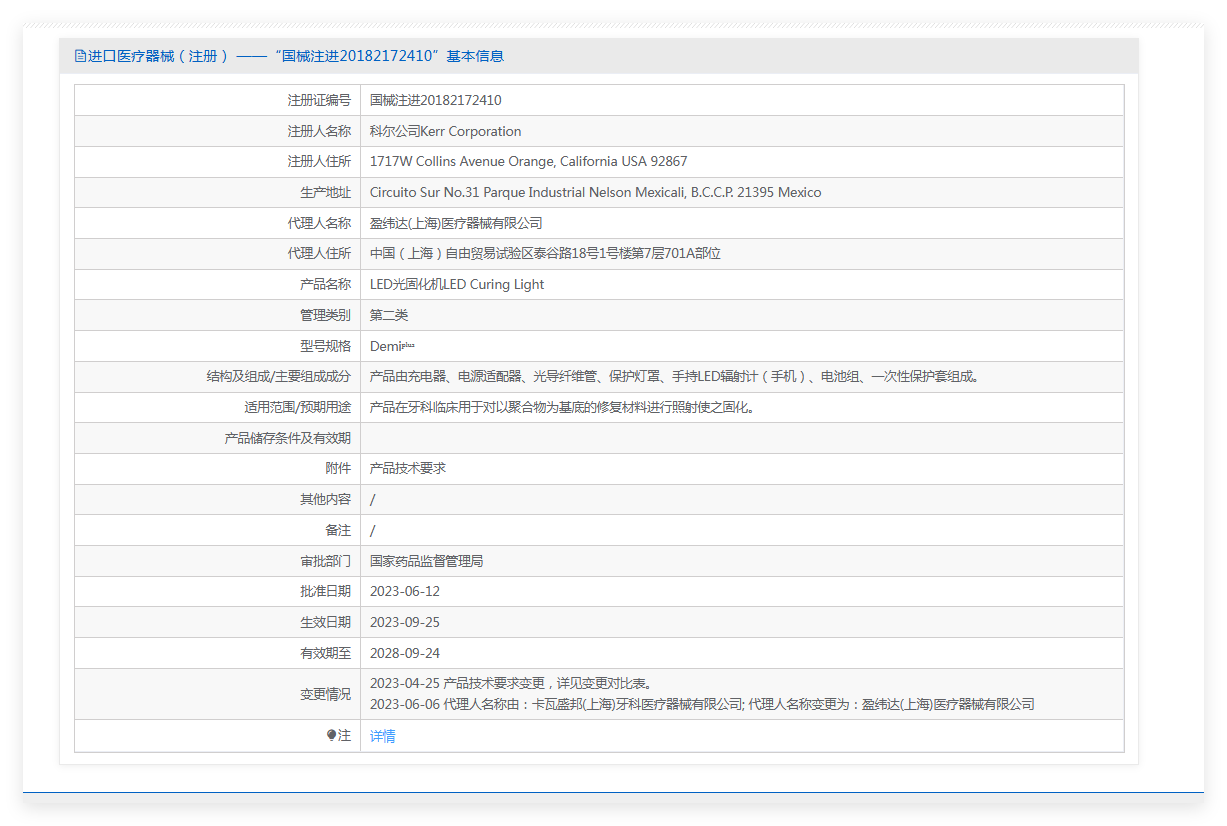The width and height of the screenshot is (1227, 826).
Task: Click the 产品技术要求 attachment entry
Action: (408, 468)
